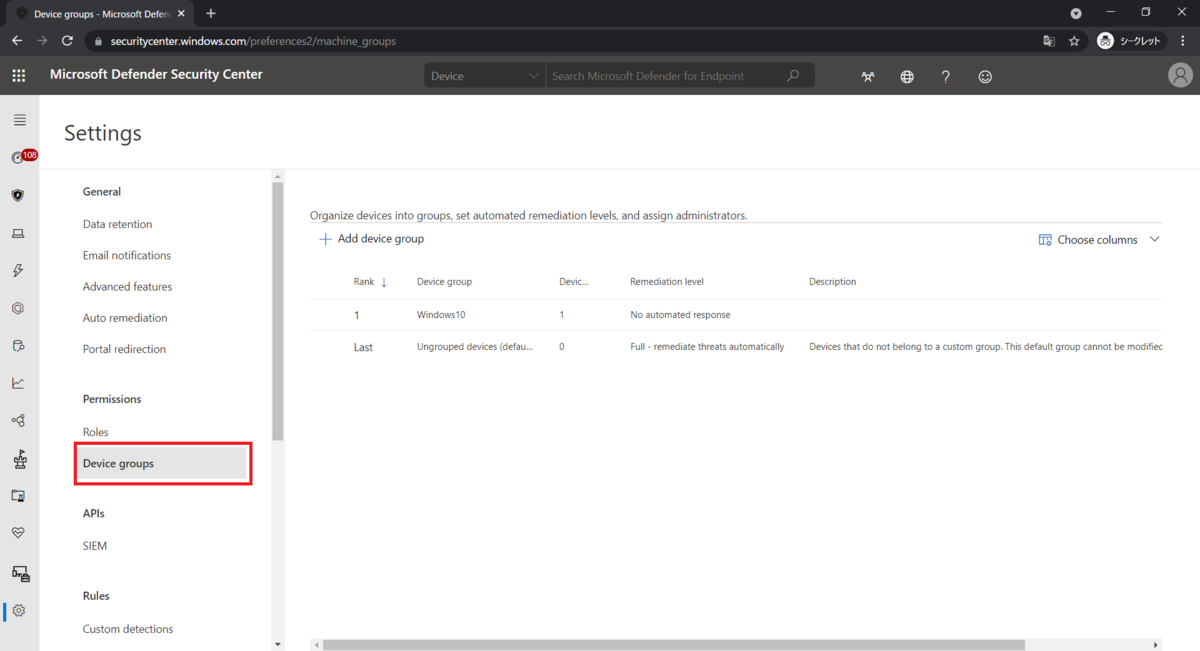The image size is (1200, 651).
Task: Open the Evaluation and tutorials monitor icon
Action: [x=18, y=496]
